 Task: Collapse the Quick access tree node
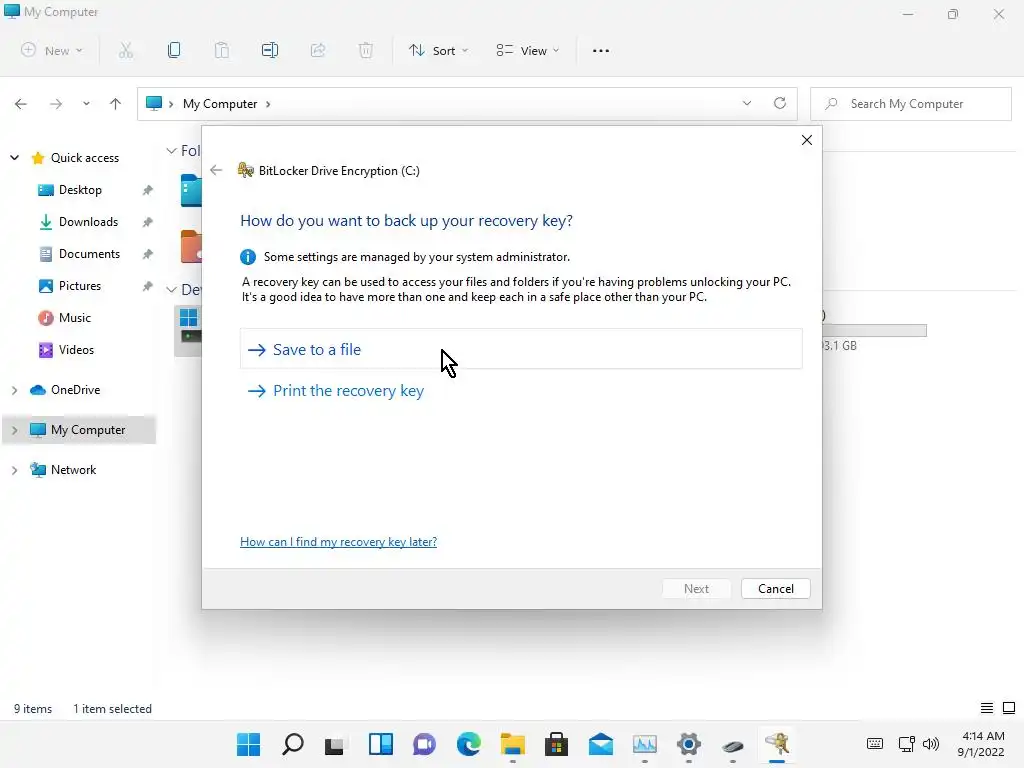(x=14, y=157)
